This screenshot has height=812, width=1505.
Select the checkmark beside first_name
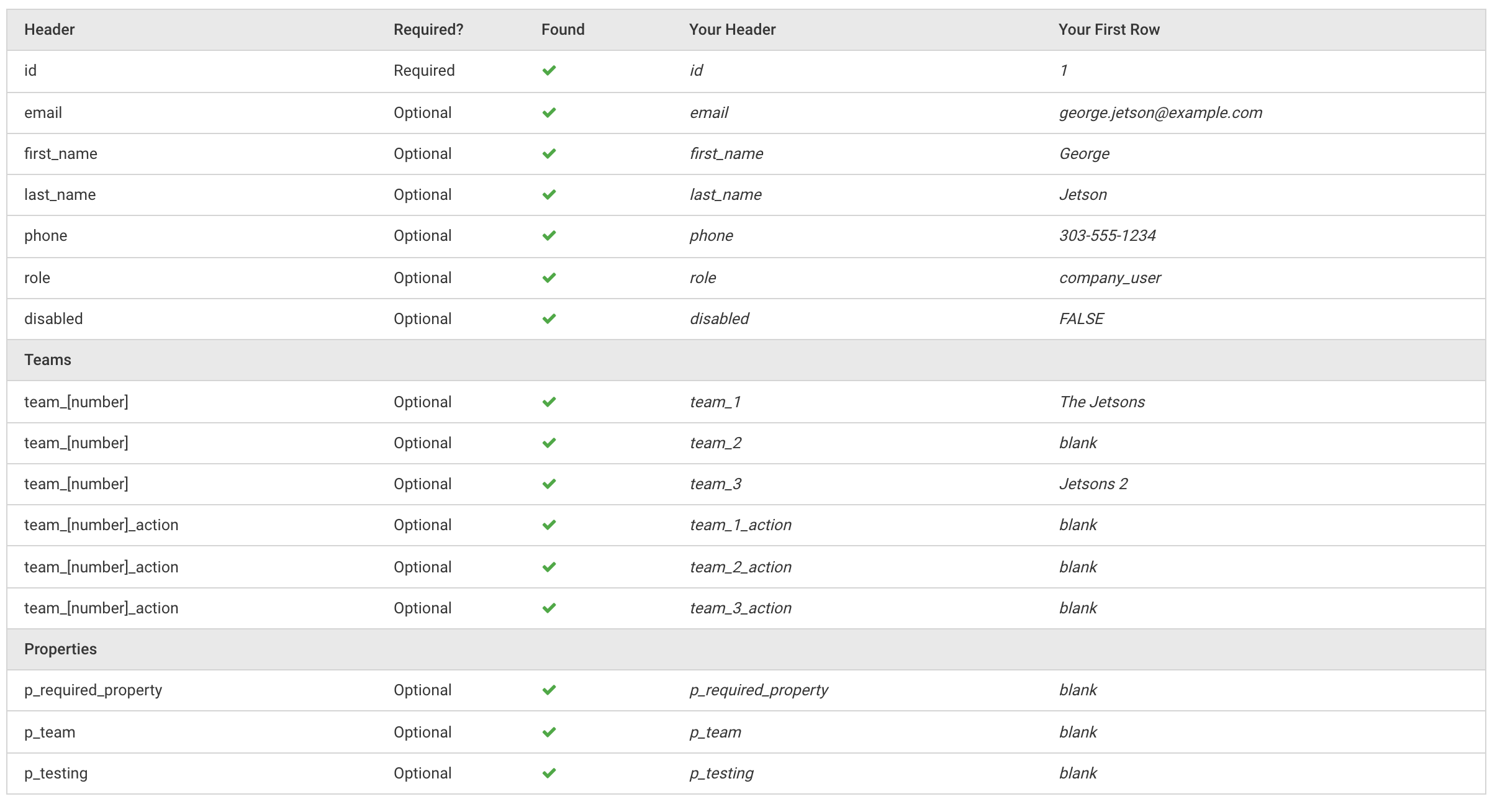pos(549,154)
